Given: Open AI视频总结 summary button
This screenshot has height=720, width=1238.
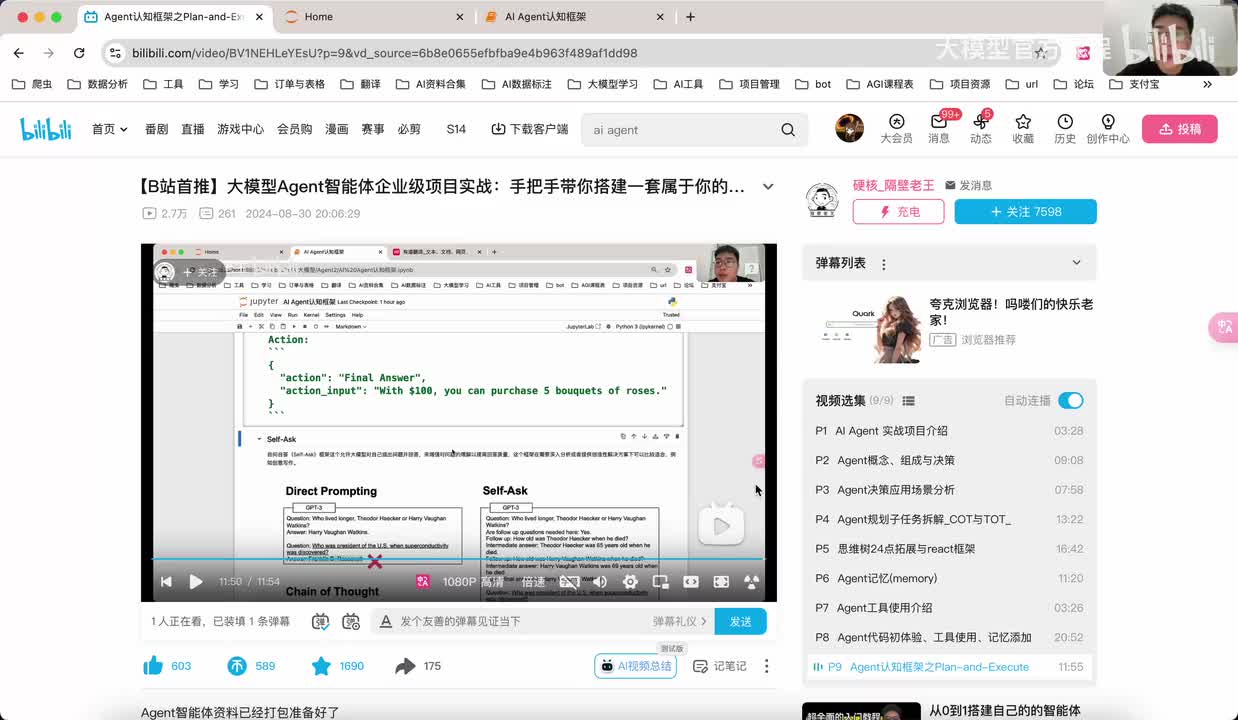Looking at the screenshot, I should 636,666.
